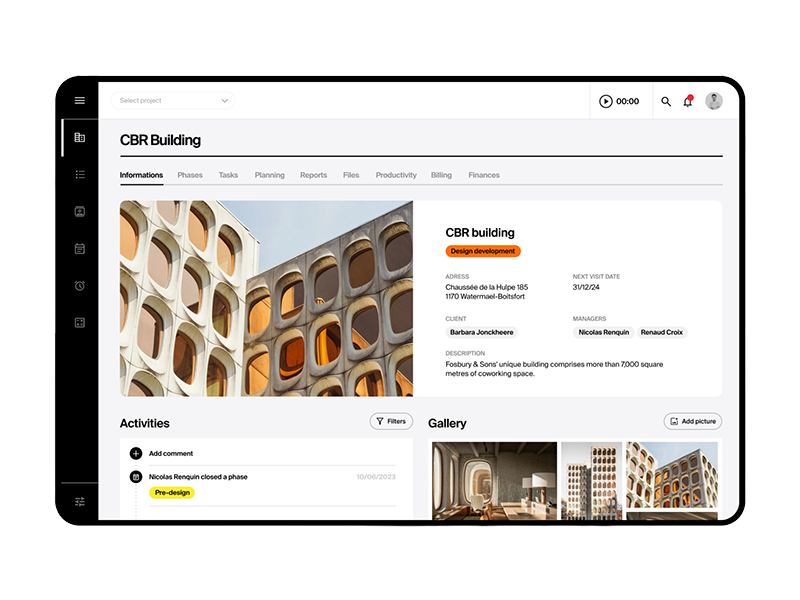Open the task list icon in sidebar
Viewport: 800px width, 600px height.
click(80, 174)
